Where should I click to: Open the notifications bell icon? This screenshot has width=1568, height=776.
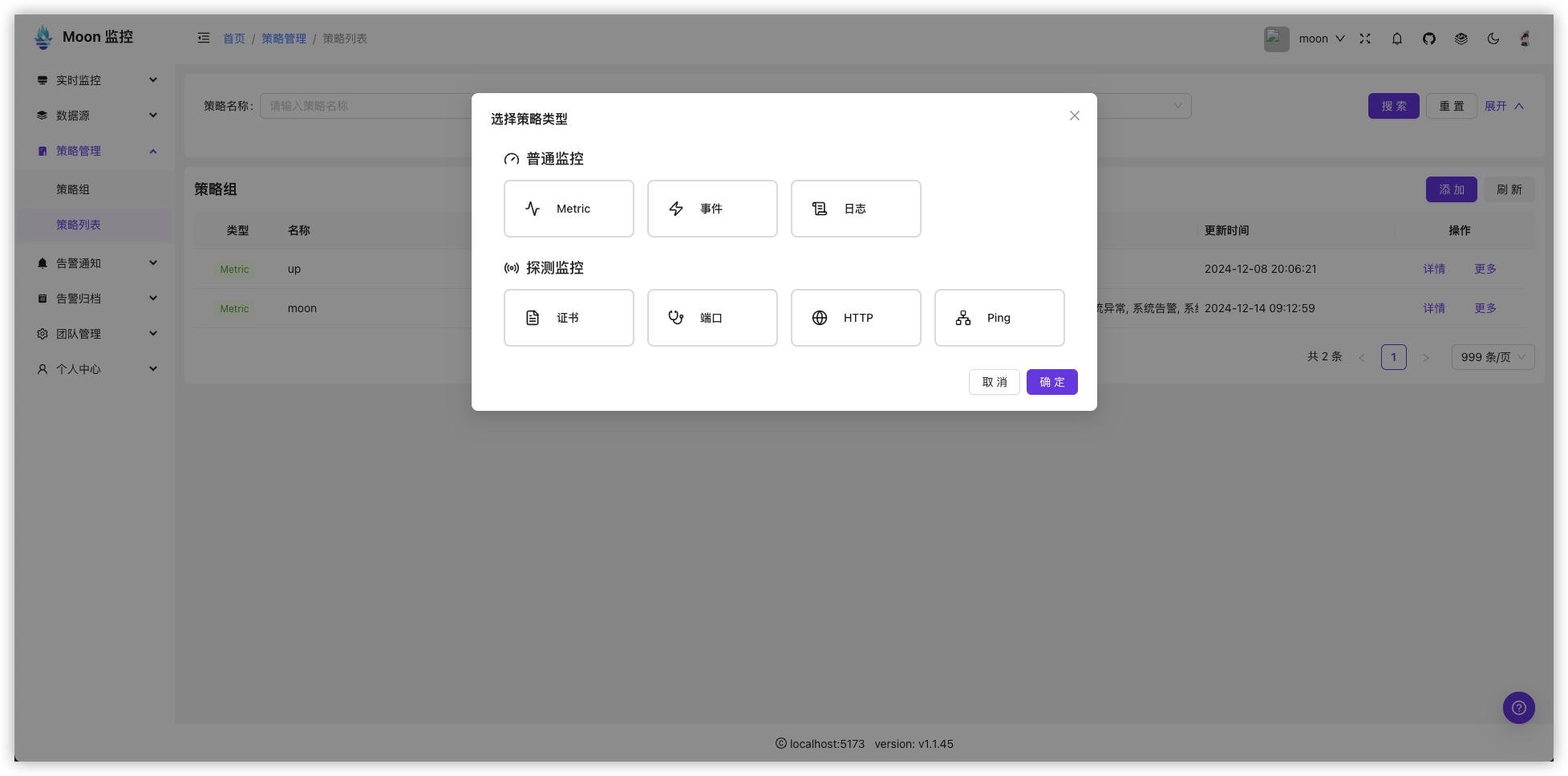1397,39
